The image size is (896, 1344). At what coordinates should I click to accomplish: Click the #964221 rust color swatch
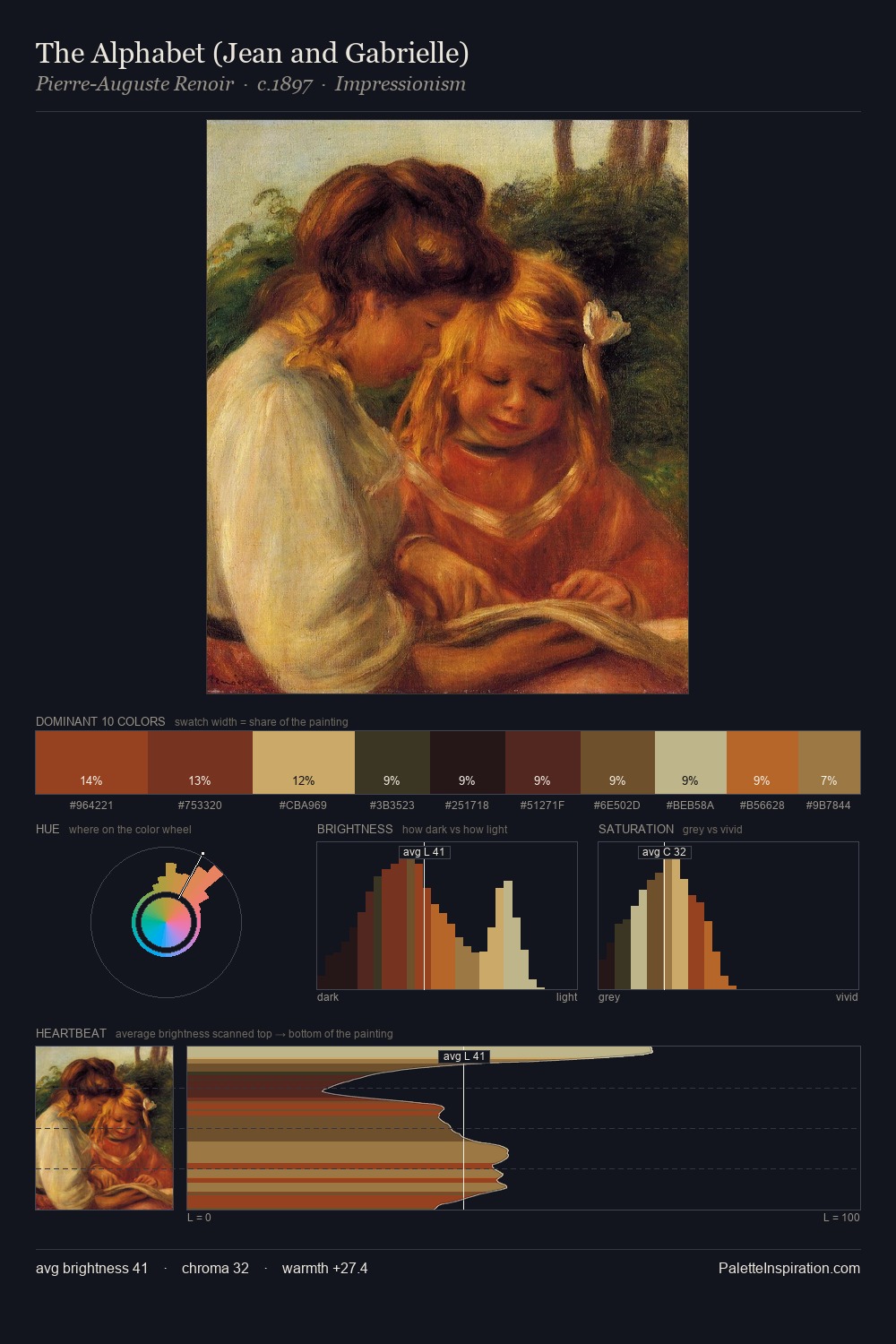point(91,762)
